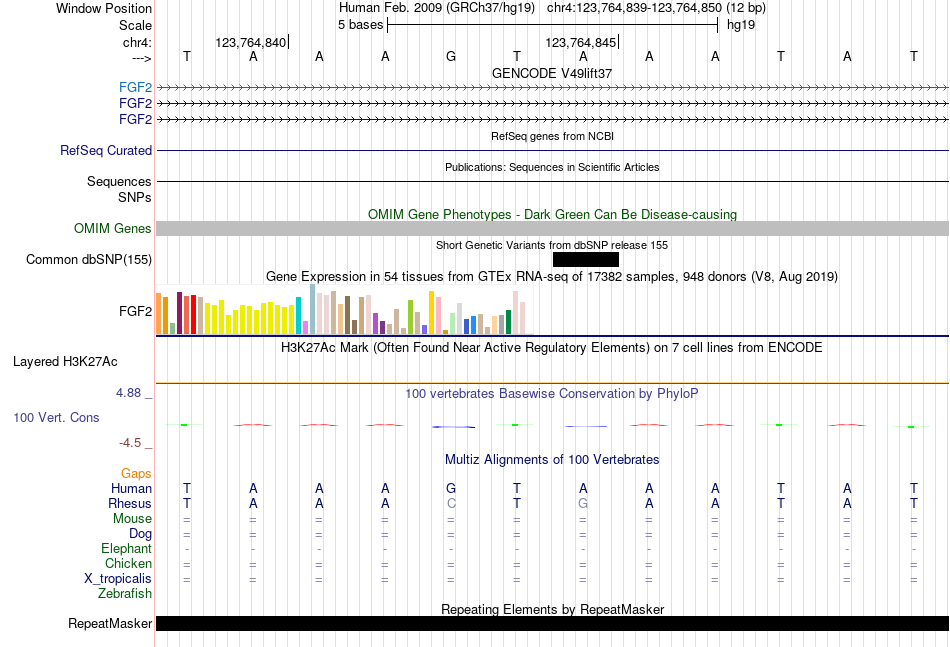Image resolution: width=950 pixels, height=647 pixels.
Task: Click the maroon bar in the GTEx chart
Action: tap(179, 313)
